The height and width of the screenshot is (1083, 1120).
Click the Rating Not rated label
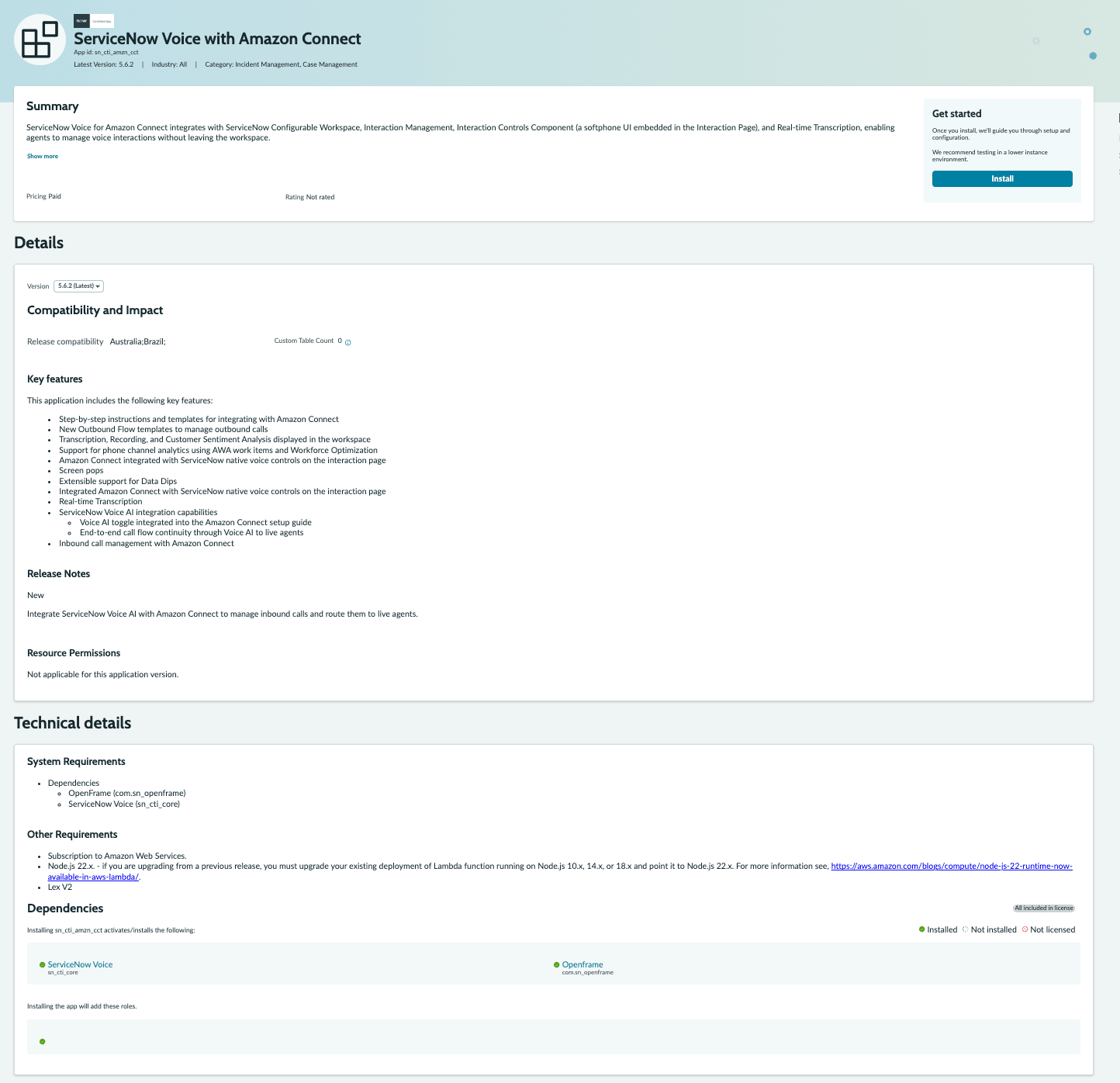[310, 198]
